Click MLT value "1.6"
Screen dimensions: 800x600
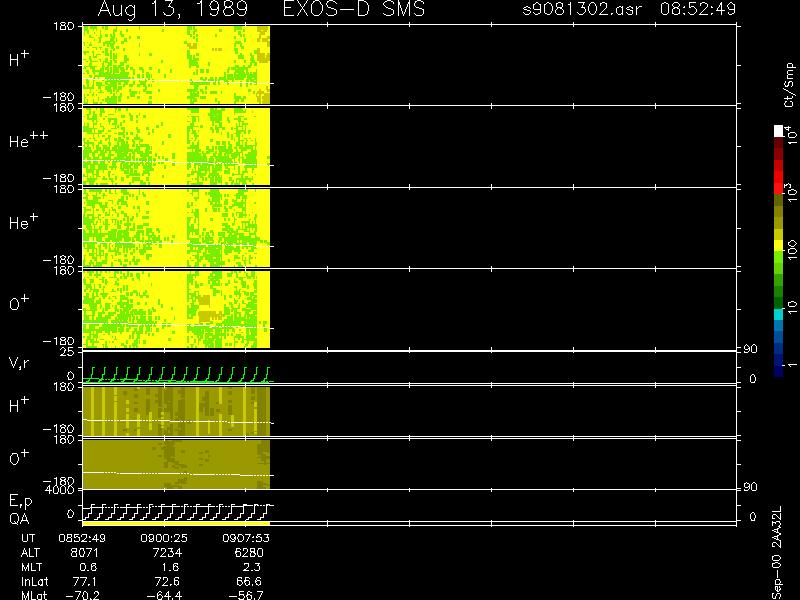[x=170, y=567]
